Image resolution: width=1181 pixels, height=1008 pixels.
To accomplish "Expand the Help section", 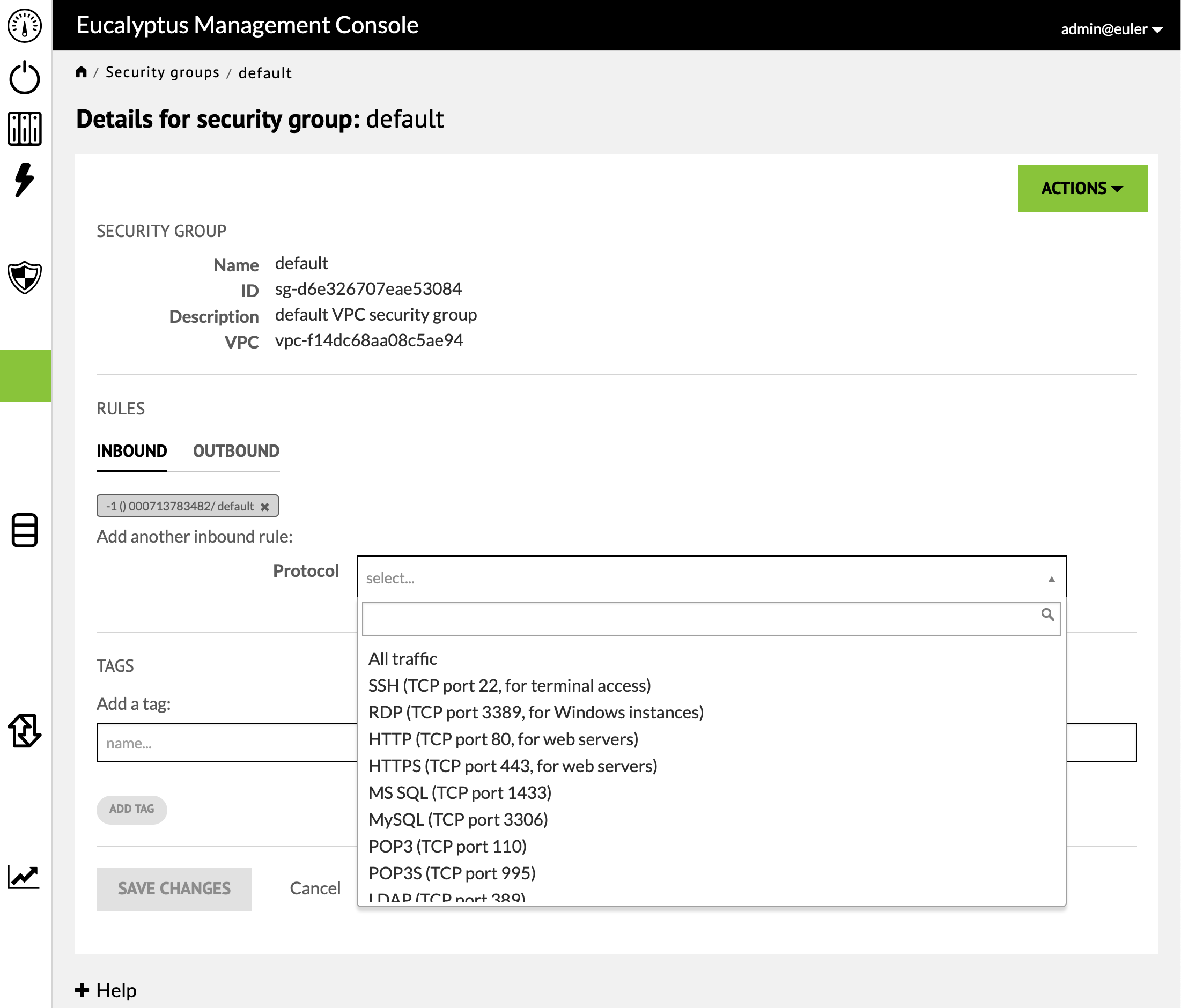I will (x=106, y=990).
